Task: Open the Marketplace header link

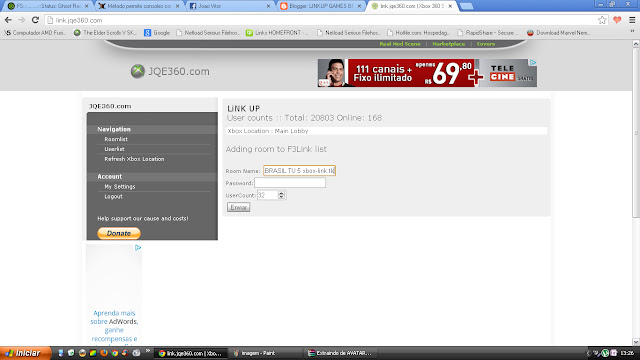Action: coord(449,44)
